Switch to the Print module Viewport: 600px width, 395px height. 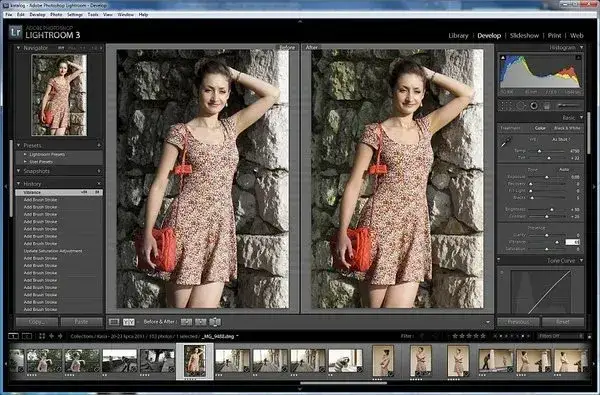(554, 36)
